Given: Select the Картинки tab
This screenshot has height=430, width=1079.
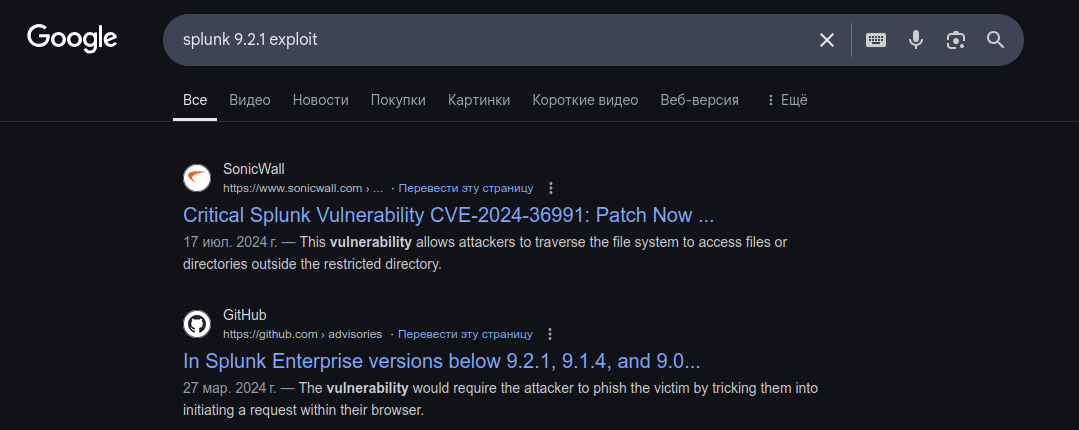Looking at the screenshot, I should (x=479, y=100).
